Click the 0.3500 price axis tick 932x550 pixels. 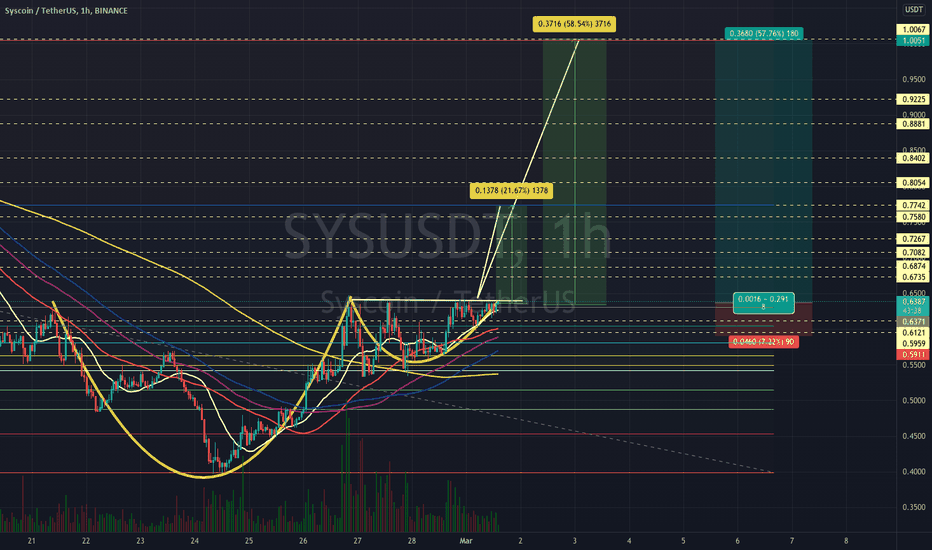pyautogui.click(x=914, y=507)
